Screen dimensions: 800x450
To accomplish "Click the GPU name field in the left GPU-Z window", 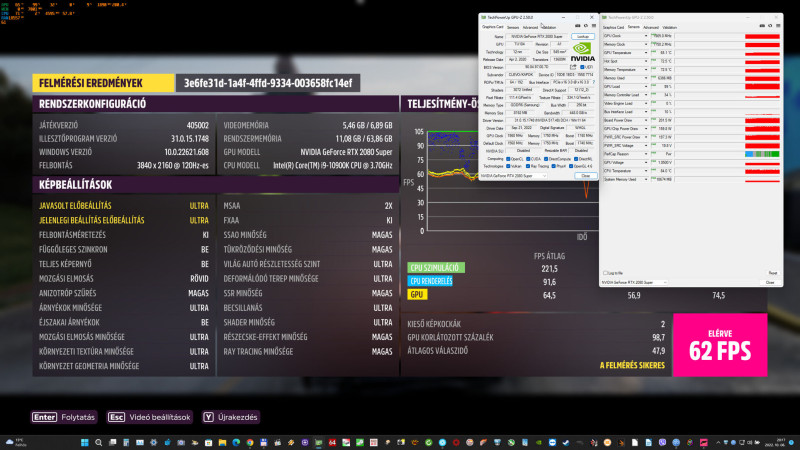I will (x=537, y=37).
